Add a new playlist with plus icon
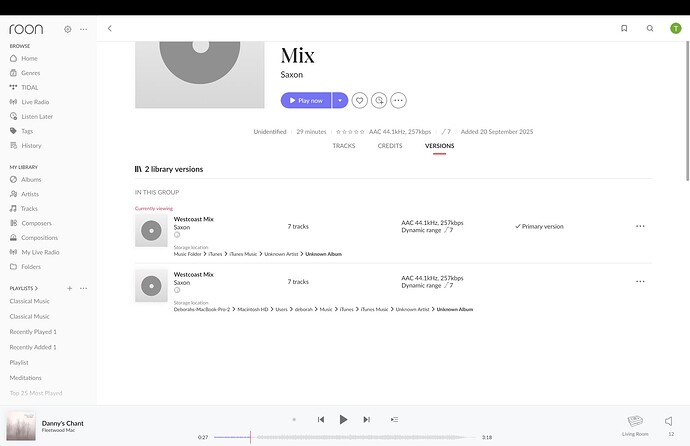Viewport: 690px width, 446px height. pyautogui.click(x=70, y=288)
